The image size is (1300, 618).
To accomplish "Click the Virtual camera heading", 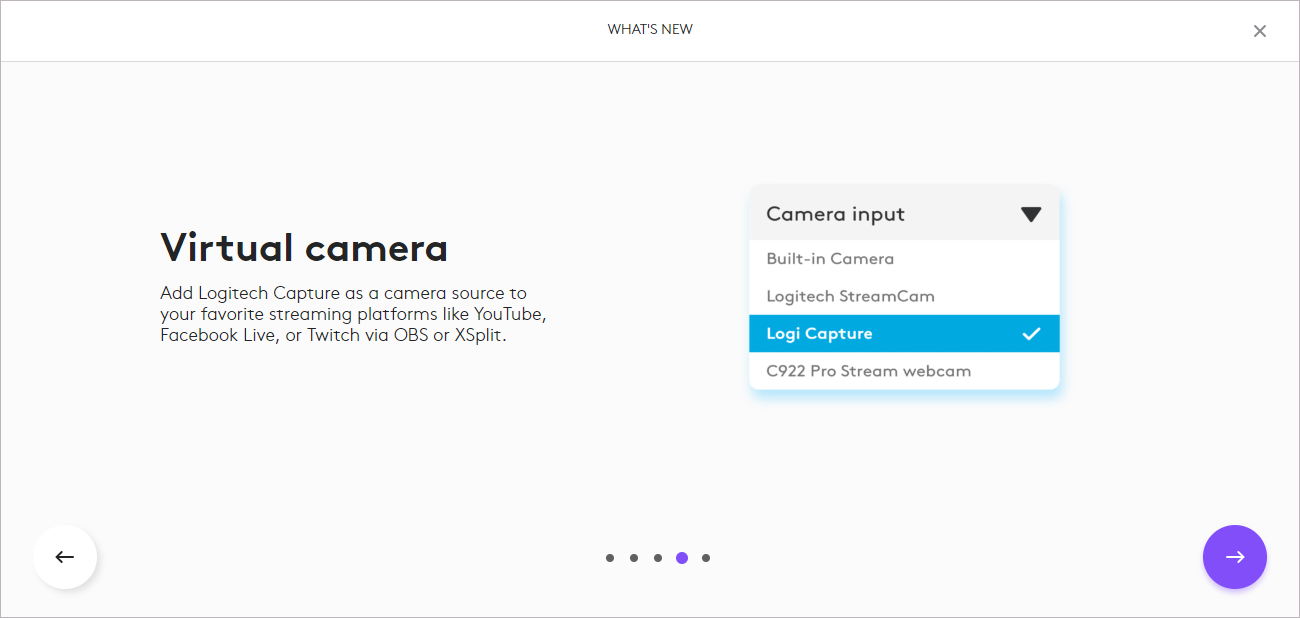I will coord(304,247).
